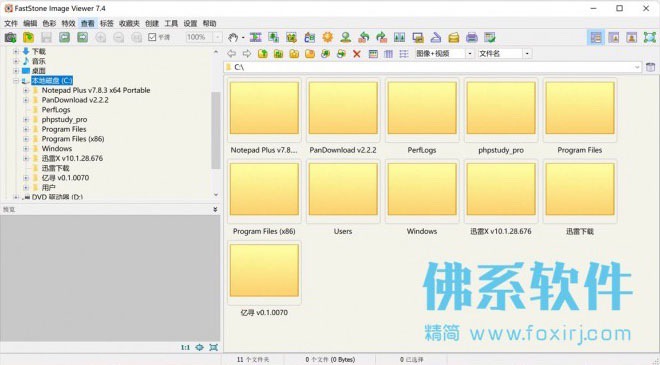Switch to thumbnail view style
Screen dimensions: 660x365
tap(373, 54)
